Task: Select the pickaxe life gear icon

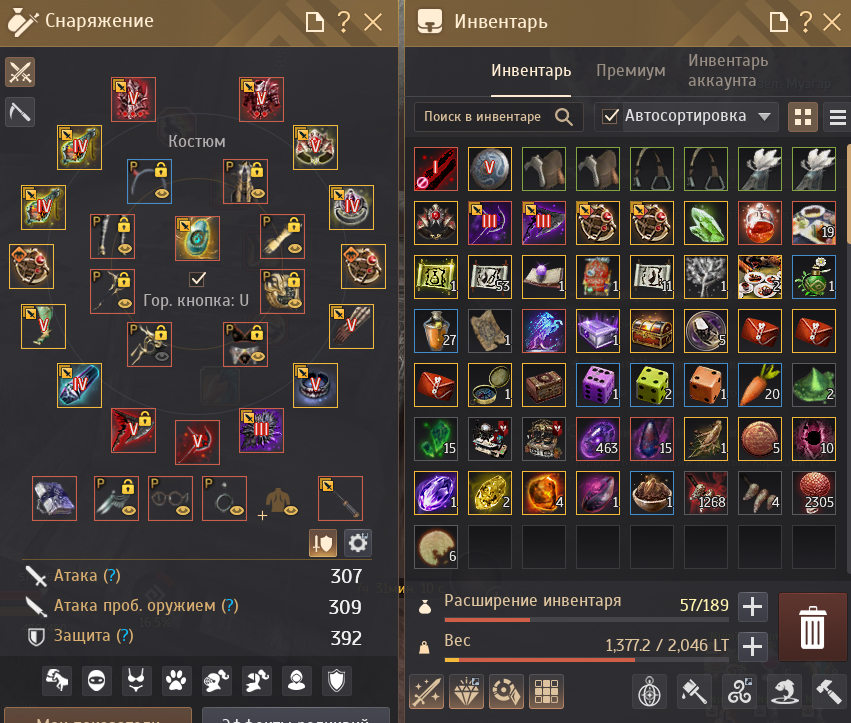Action: [x=20, y=112]
